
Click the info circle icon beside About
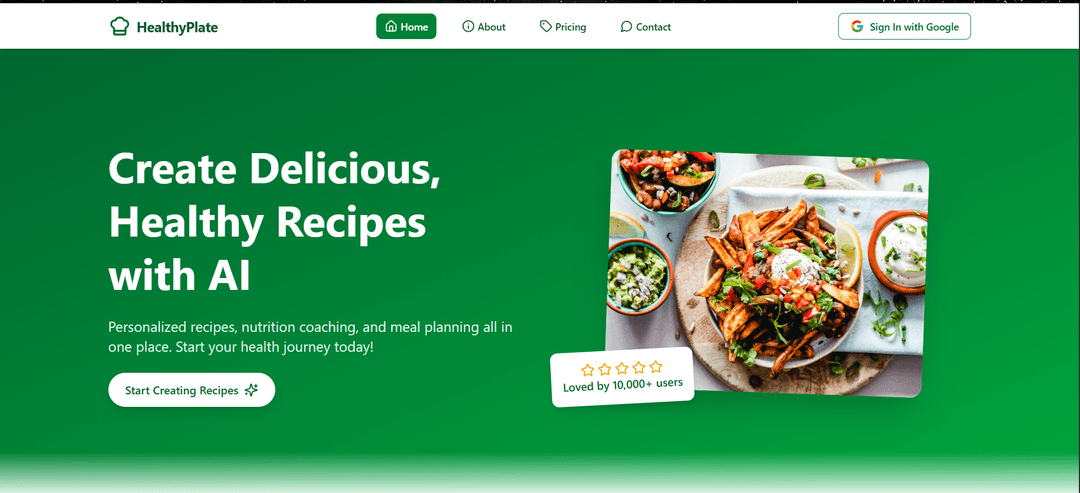pyautogui.click(x=468, y=27)
